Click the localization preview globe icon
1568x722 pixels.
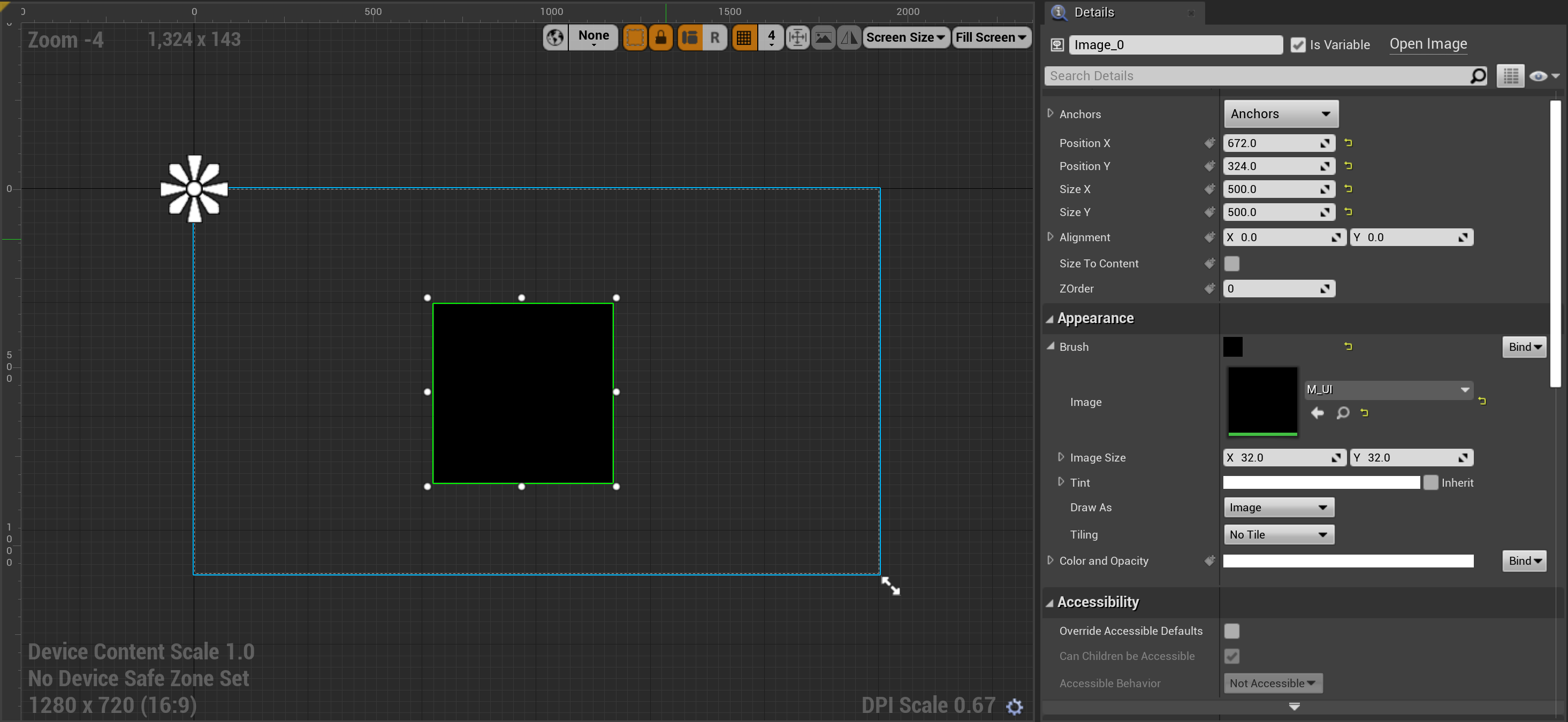554,38
